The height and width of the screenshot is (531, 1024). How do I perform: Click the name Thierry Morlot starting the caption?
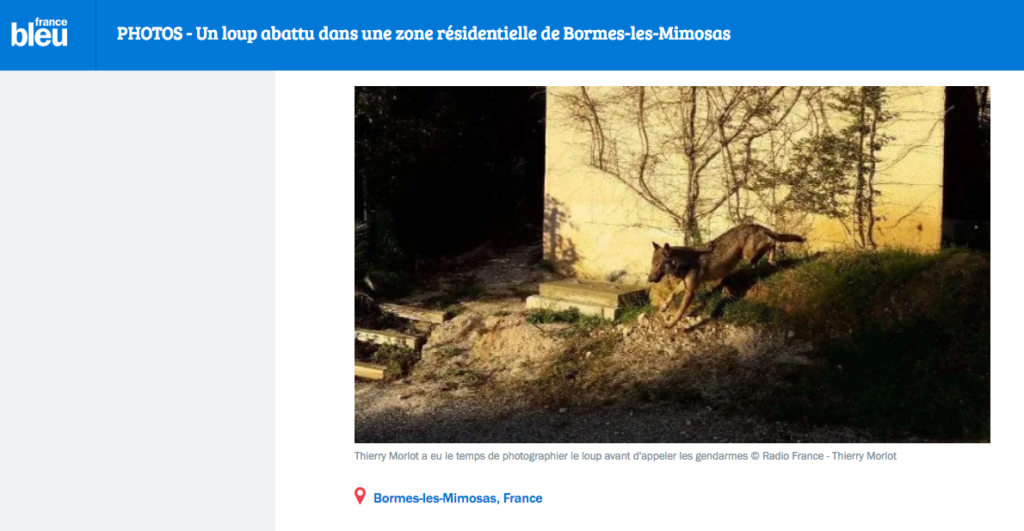pyautogui.click(x=386, y=456)
